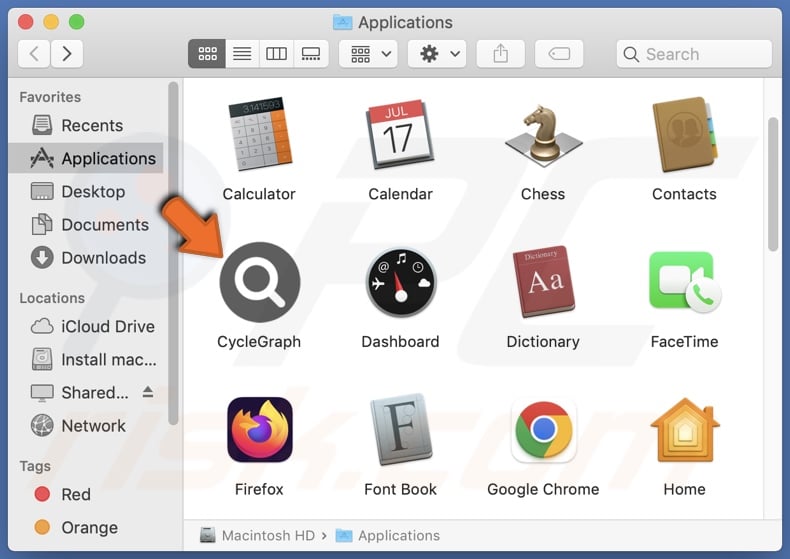Select the Orange tag
Image resolution: width=790 pixels, height=559 pixels.
tap(86, 527)
